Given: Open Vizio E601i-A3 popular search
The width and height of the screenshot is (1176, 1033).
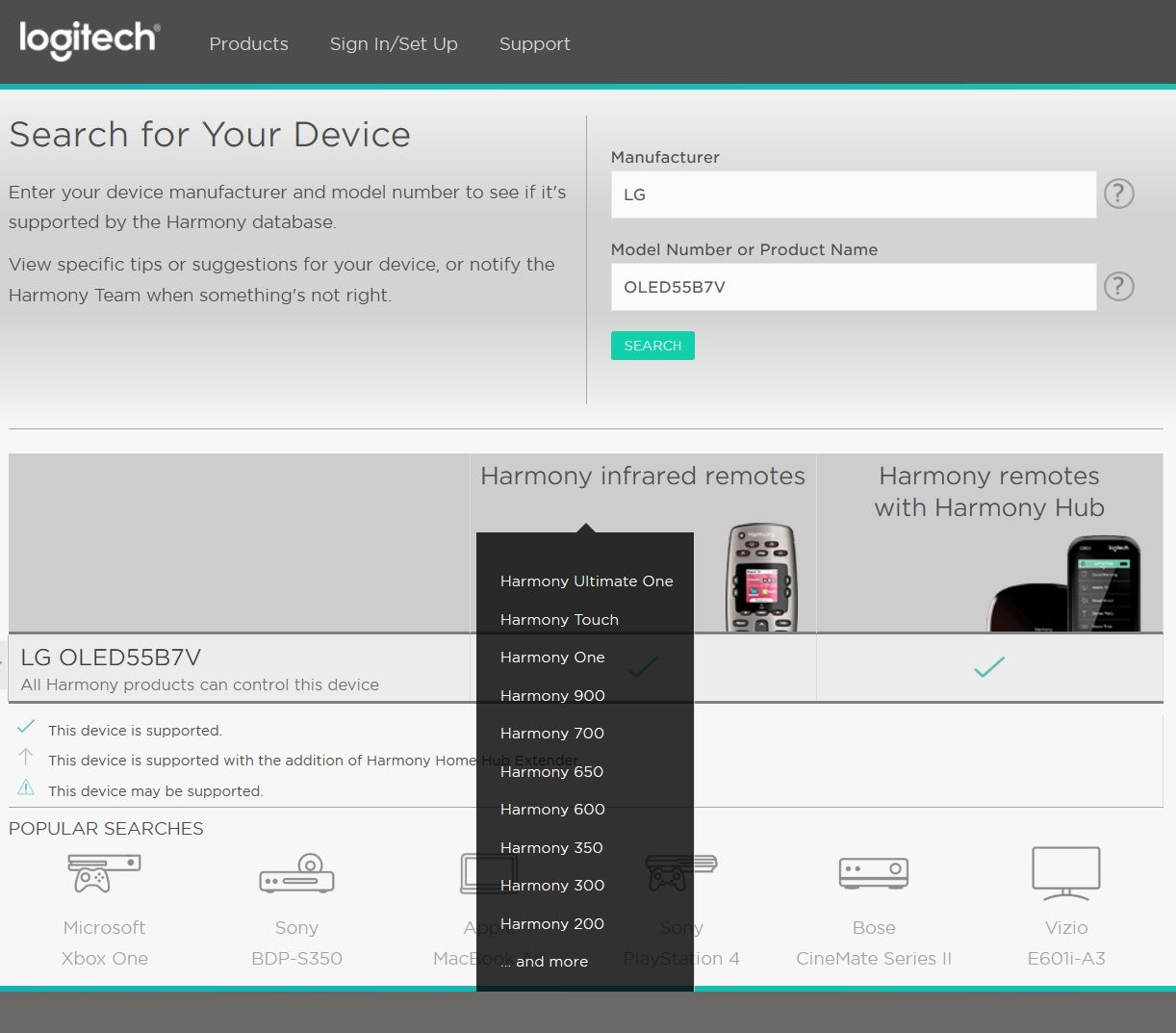Looking at the screenshot, I should point(1066,943).
